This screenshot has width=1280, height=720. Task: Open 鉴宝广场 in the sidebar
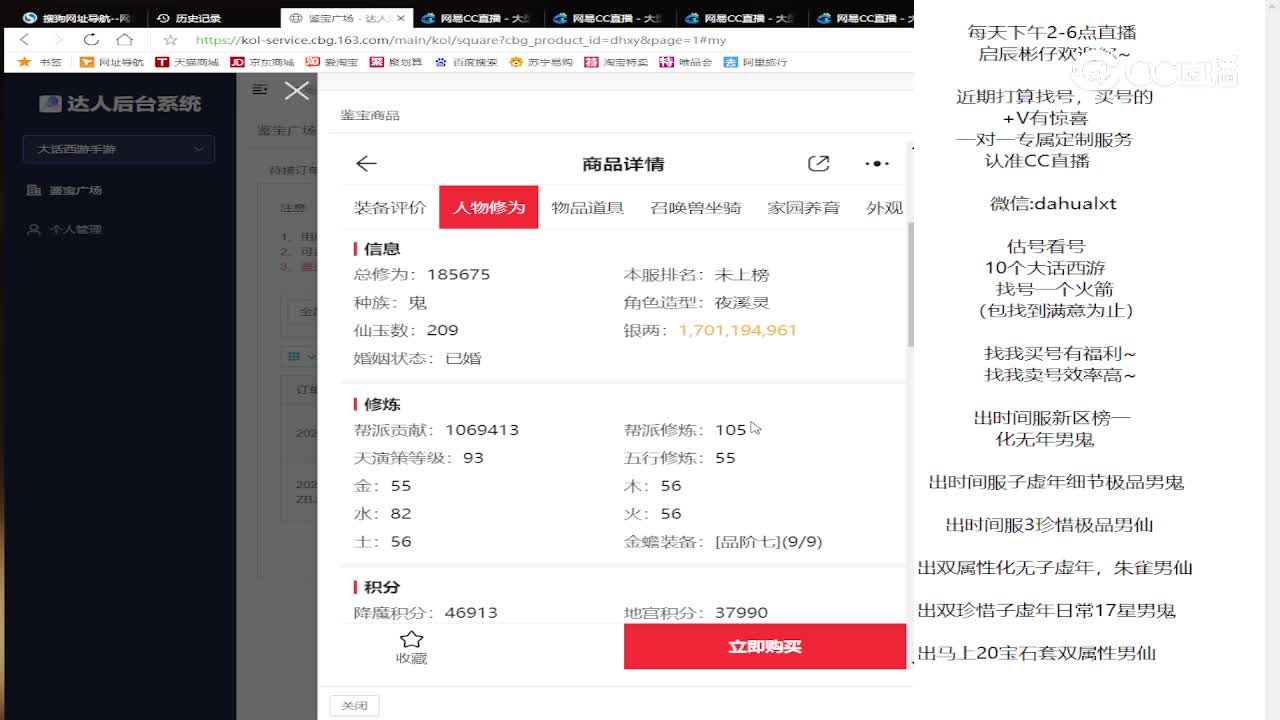[x=66, y=190]
